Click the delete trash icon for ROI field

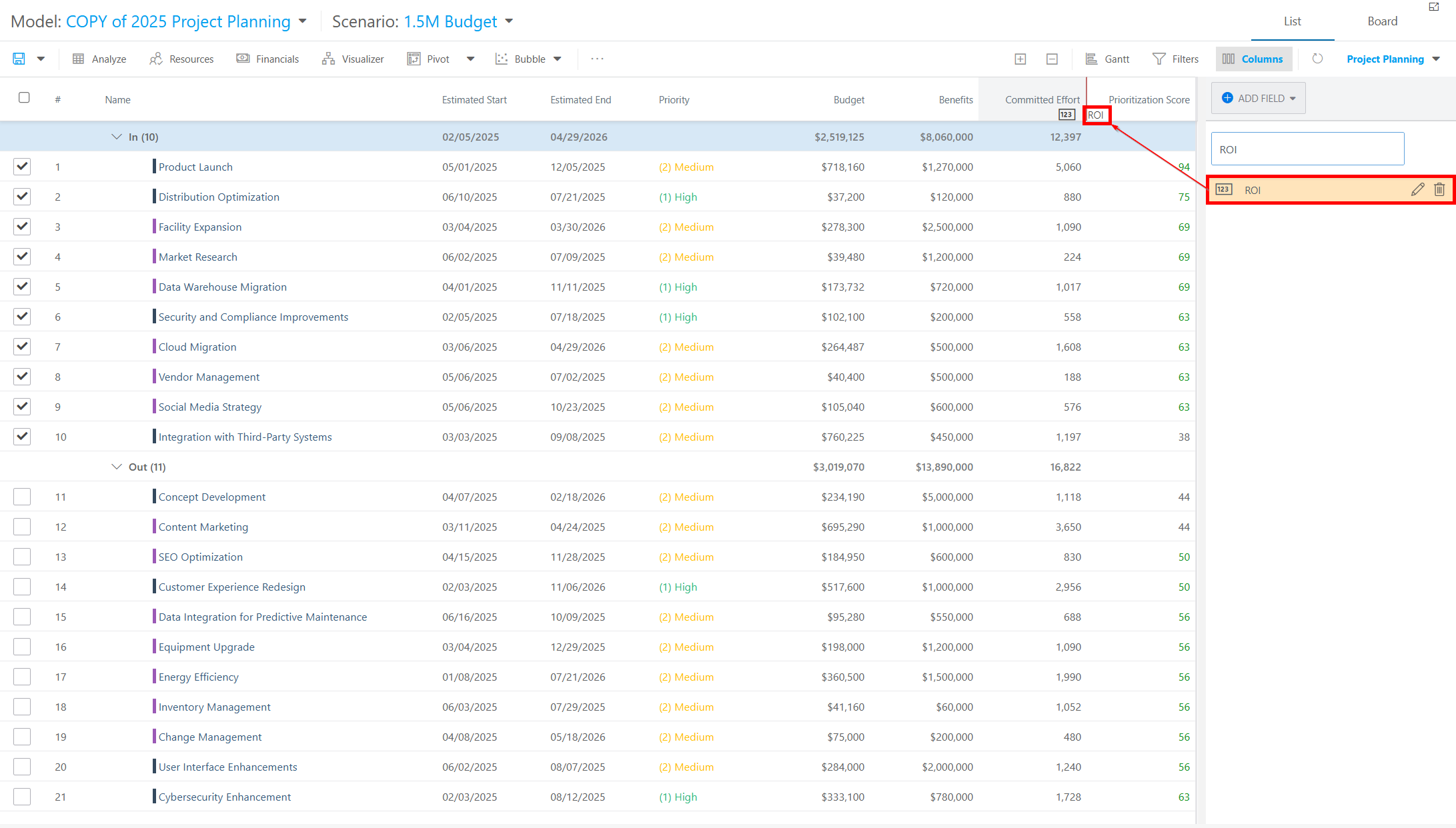(1439, 190)
